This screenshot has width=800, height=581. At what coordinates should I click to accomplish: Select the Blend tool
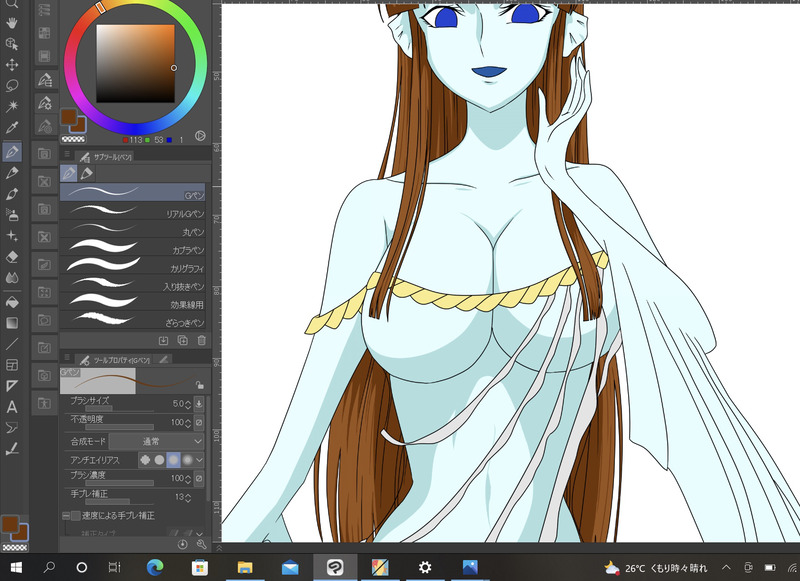pos(12,277)
